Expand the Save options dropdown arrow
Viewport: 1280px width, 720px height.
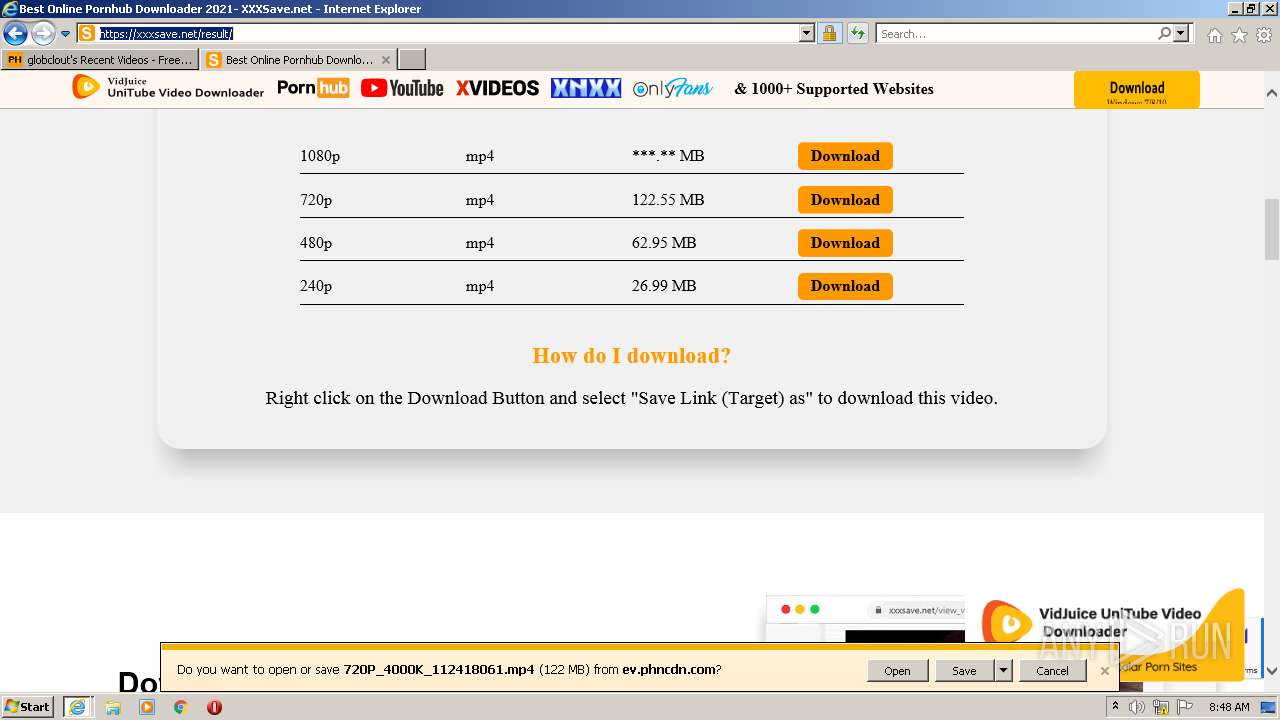click(1003, 671)
